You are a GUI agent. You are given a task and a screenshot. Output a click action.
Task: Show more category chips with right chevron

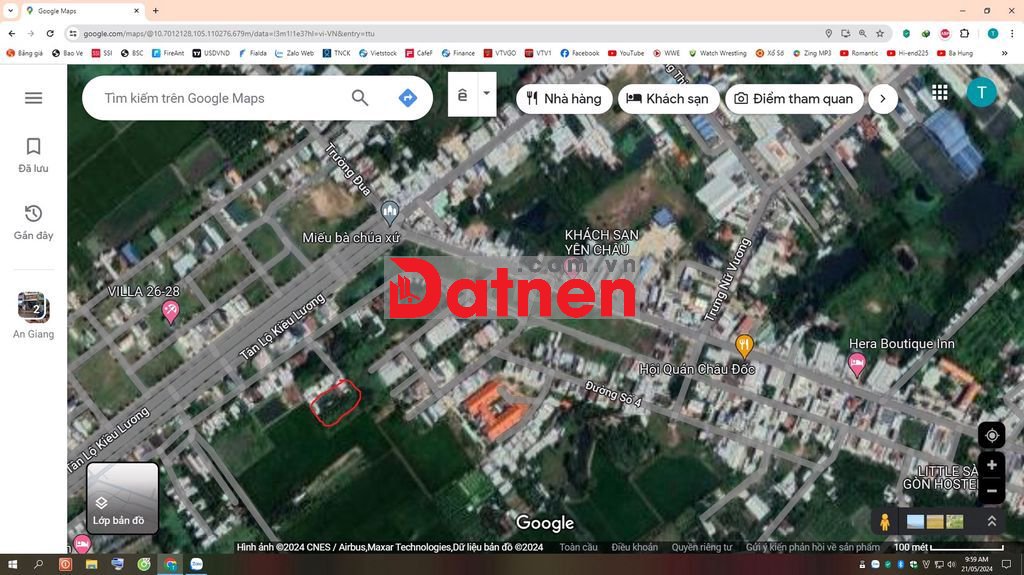pos(882,98)
